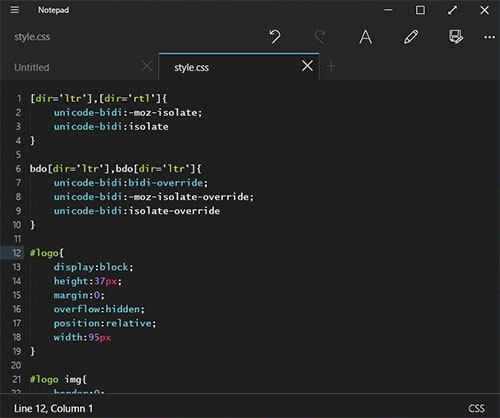Click the [dir='ltr'],[dir='rtl'] selector line

click(x=98, y=99)
